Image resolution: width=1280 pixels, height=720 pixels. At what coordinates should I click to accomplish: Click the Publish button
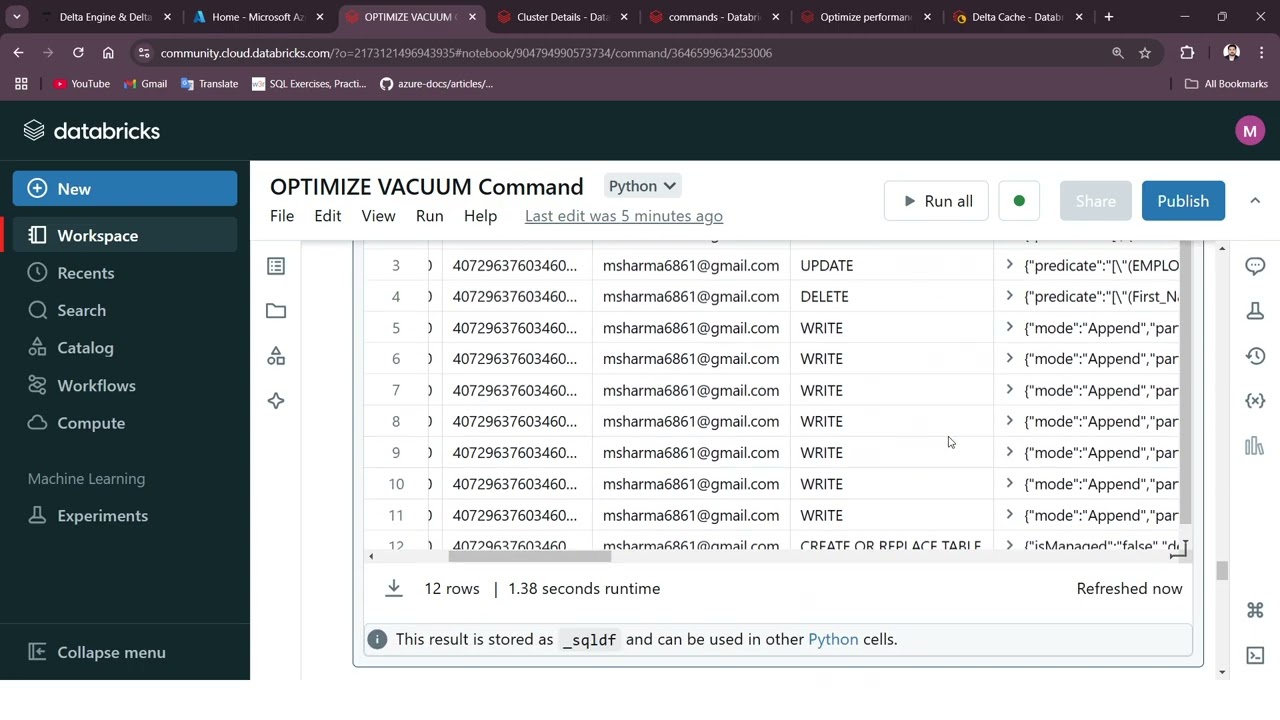coord(1183,201)
